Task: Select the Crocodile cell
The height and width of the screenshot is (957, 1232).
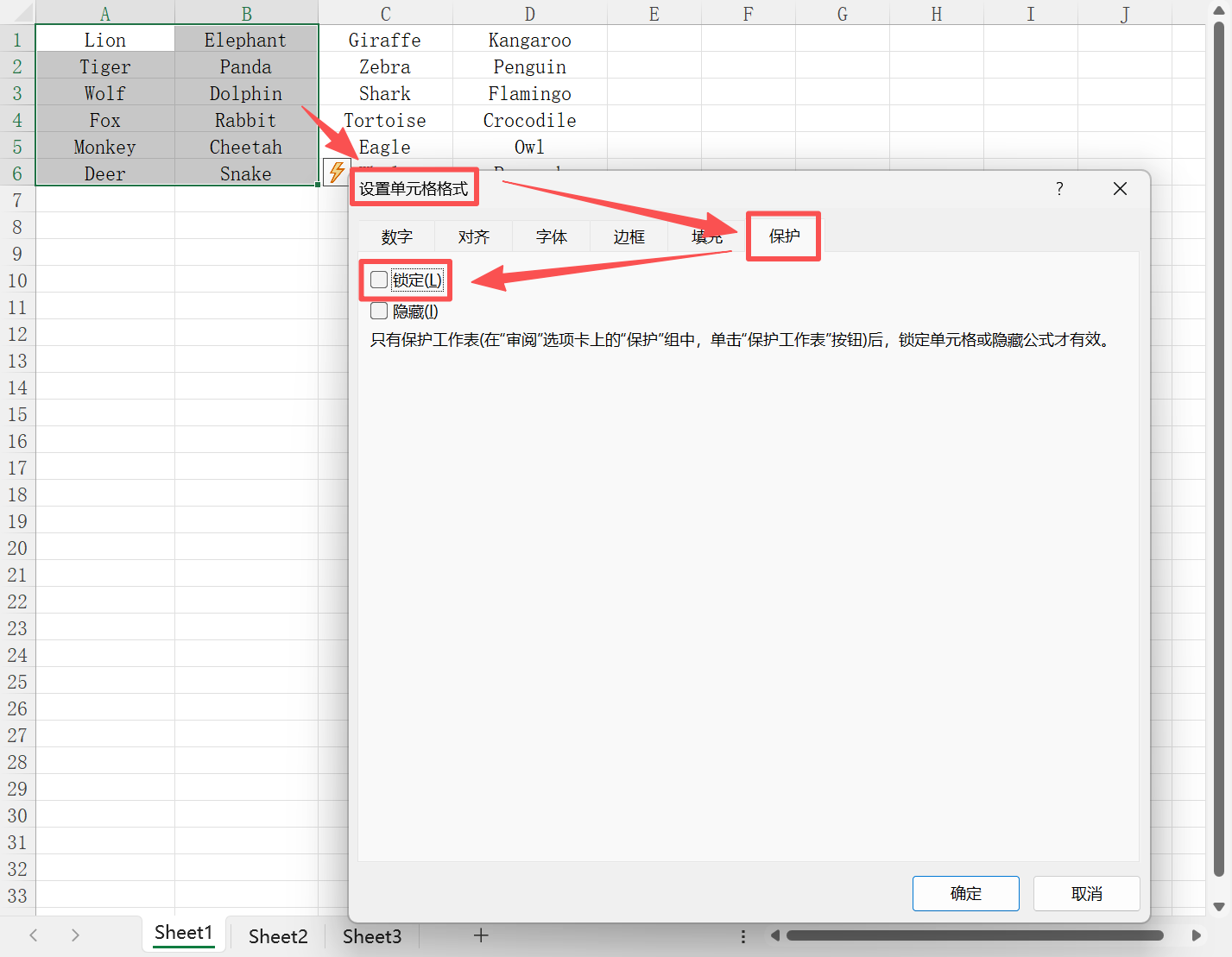Action: click(530, 120)
